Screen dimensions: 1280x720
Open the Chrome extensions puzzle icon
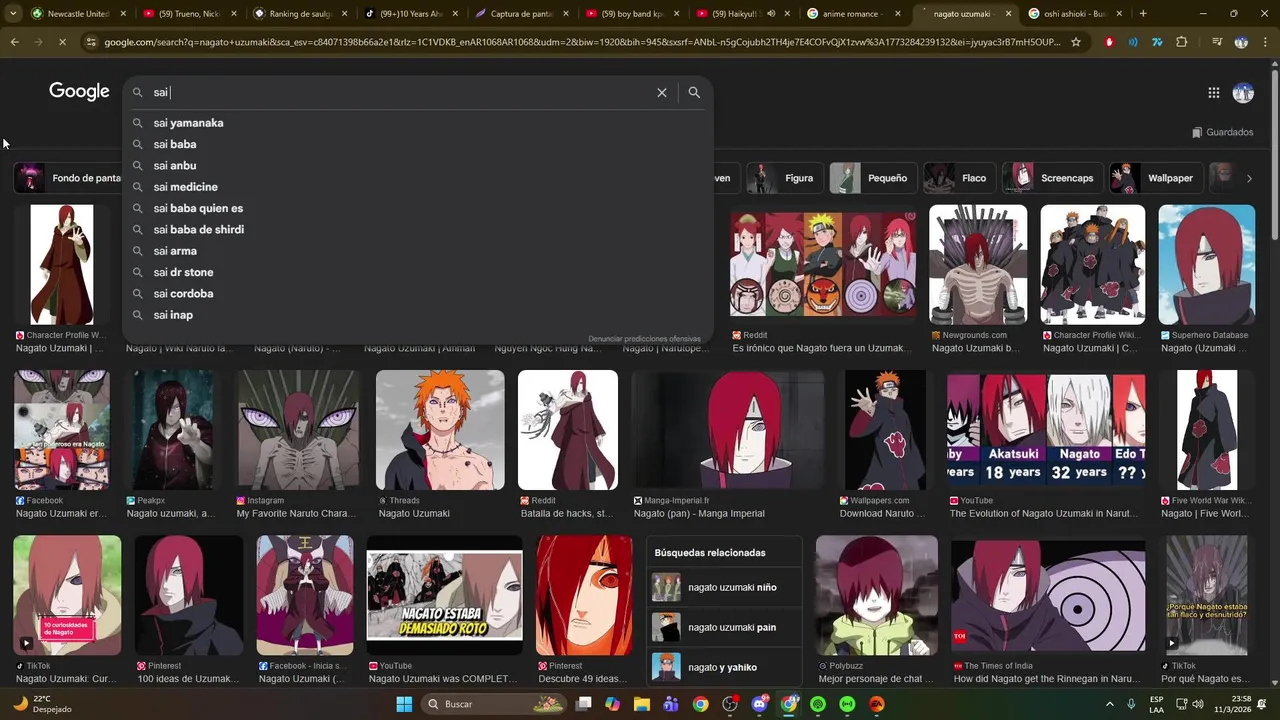pyautogui.click(x=1182, y=42)
